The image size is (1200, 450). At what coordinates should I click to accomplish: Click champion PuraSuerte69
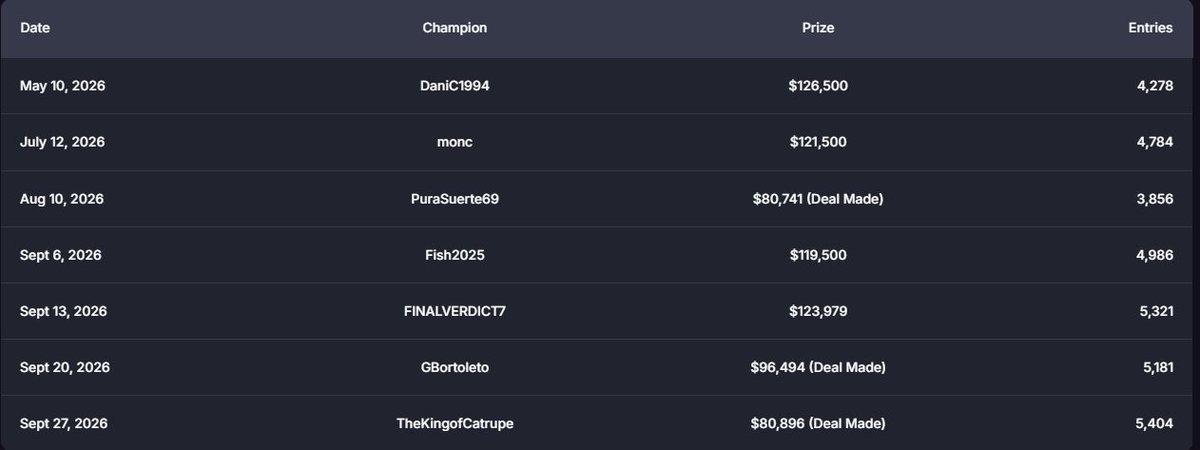[455, 199]
